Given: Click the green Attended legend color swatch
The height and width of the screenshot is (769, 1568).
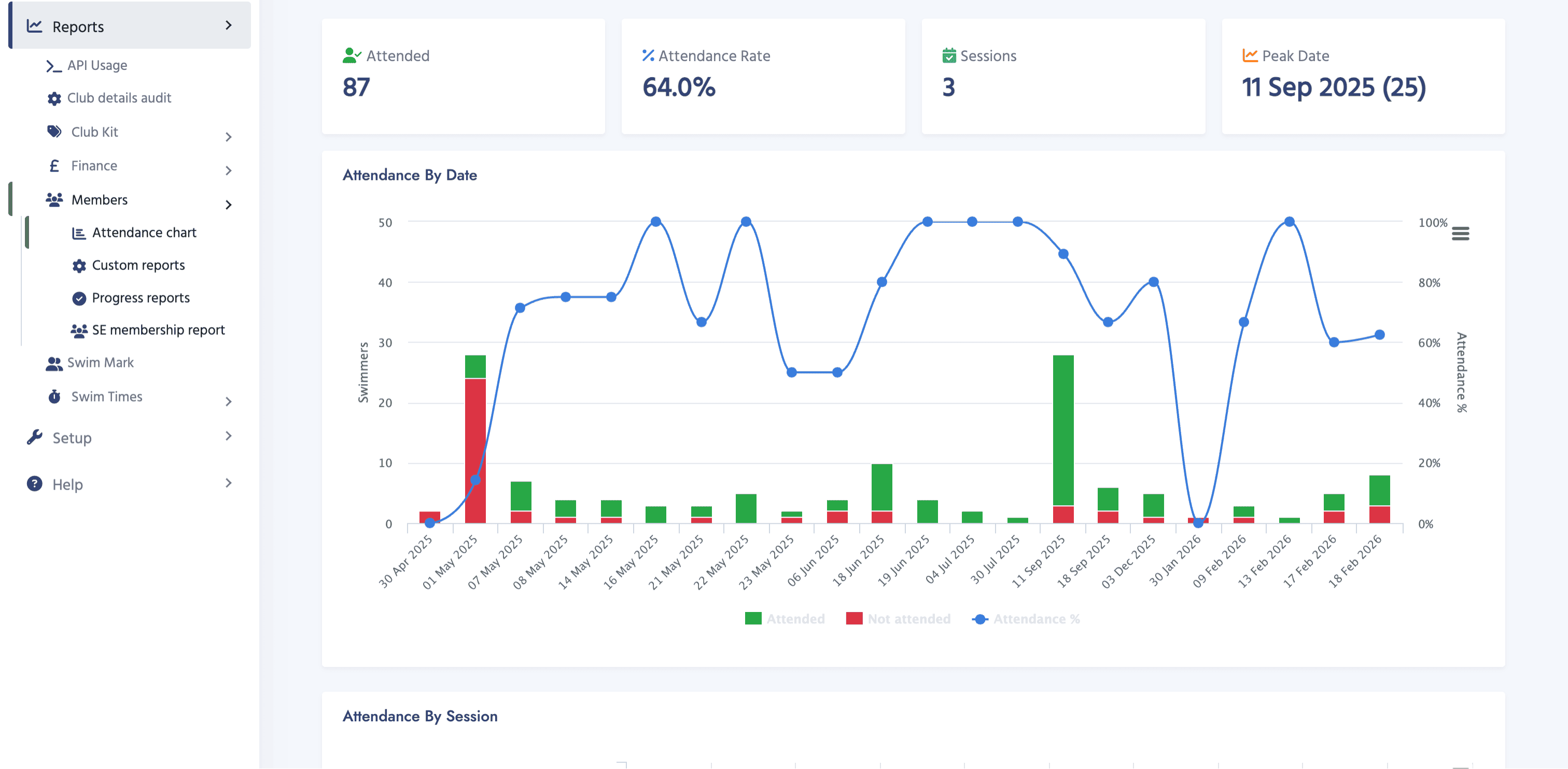Looking at the screenshot, I should [x=753, y=619].
